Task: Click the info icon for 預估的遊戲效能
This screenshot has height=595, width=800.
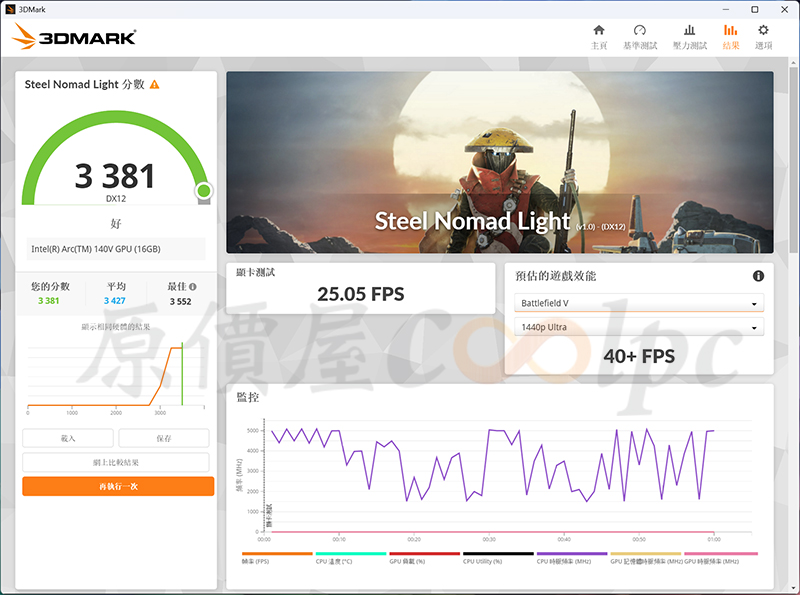Action: coord(758,276)
